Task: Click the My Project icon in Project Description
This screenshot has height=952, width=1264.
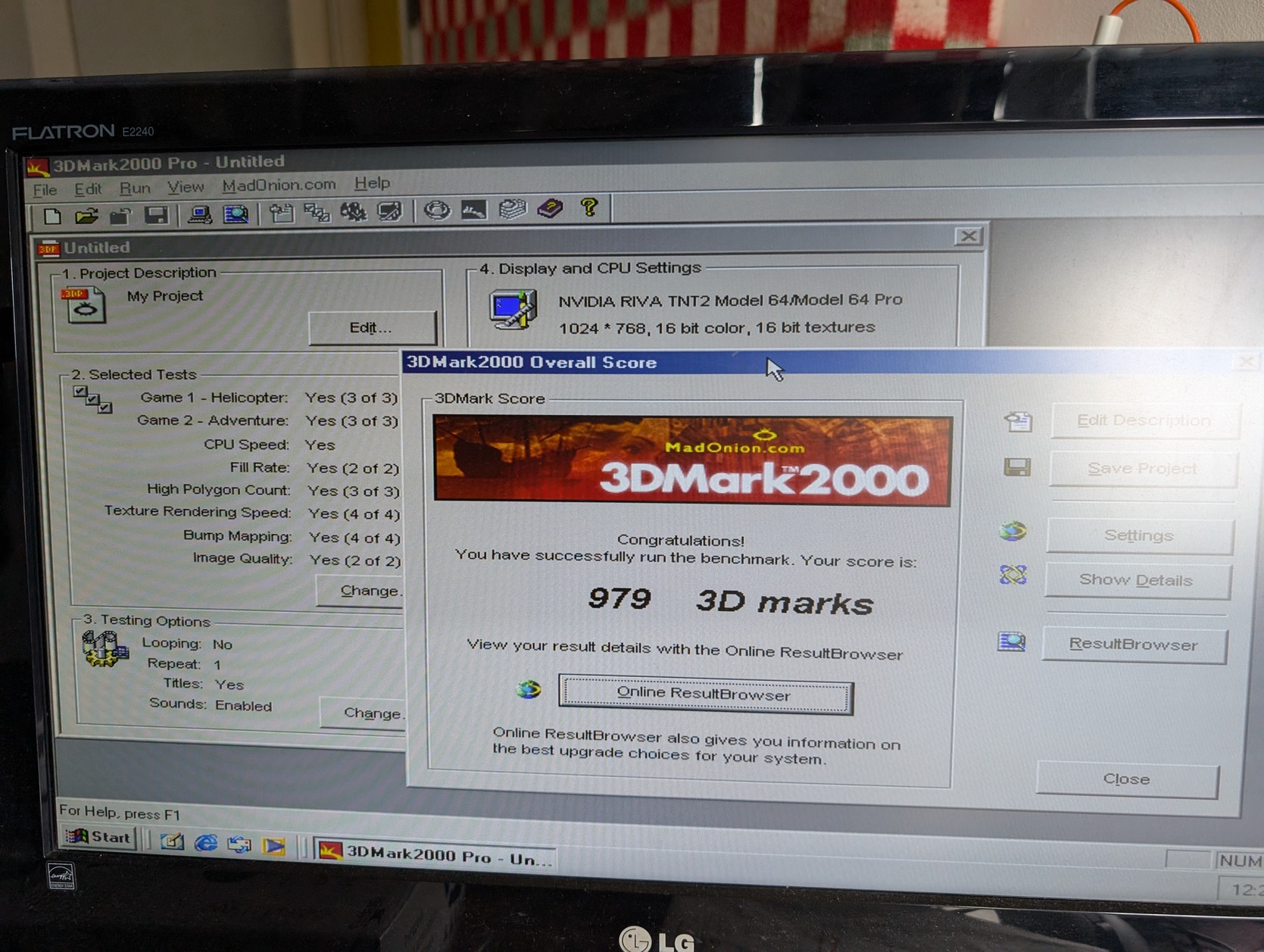Action: (x=84, y=305)
